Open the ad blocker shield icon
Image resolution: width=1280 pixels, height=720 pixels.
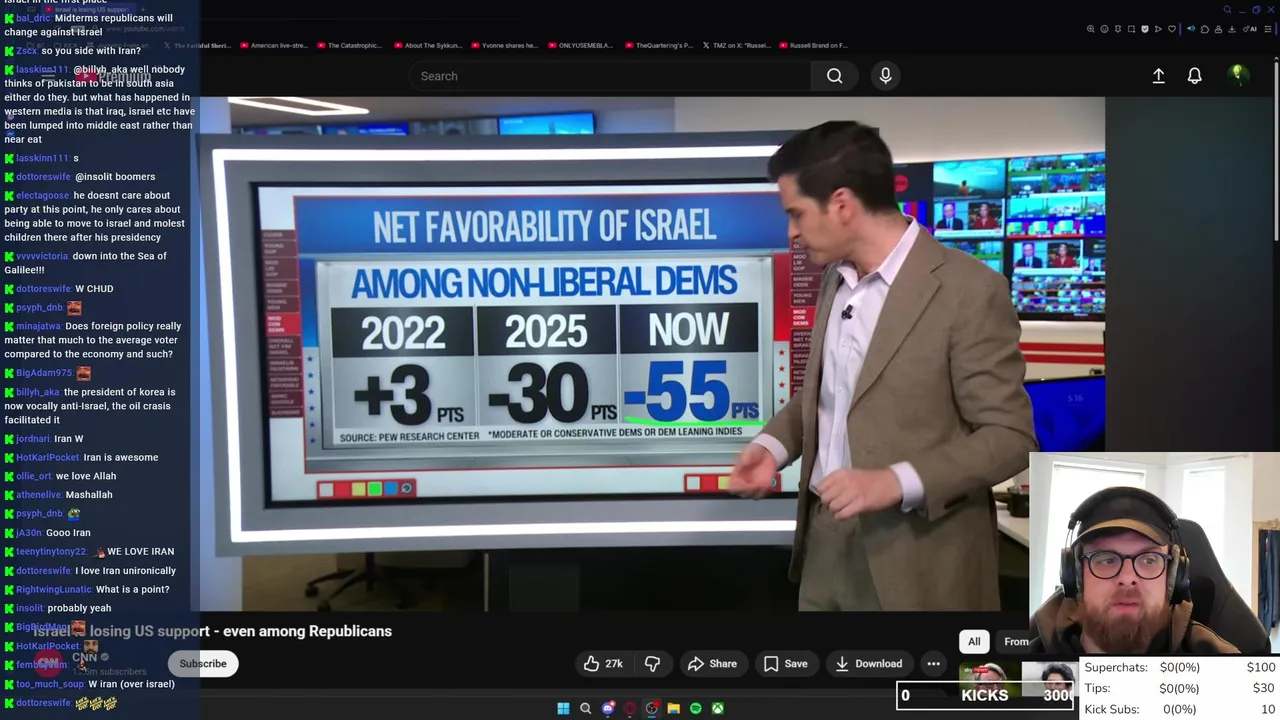[1145, 29]
